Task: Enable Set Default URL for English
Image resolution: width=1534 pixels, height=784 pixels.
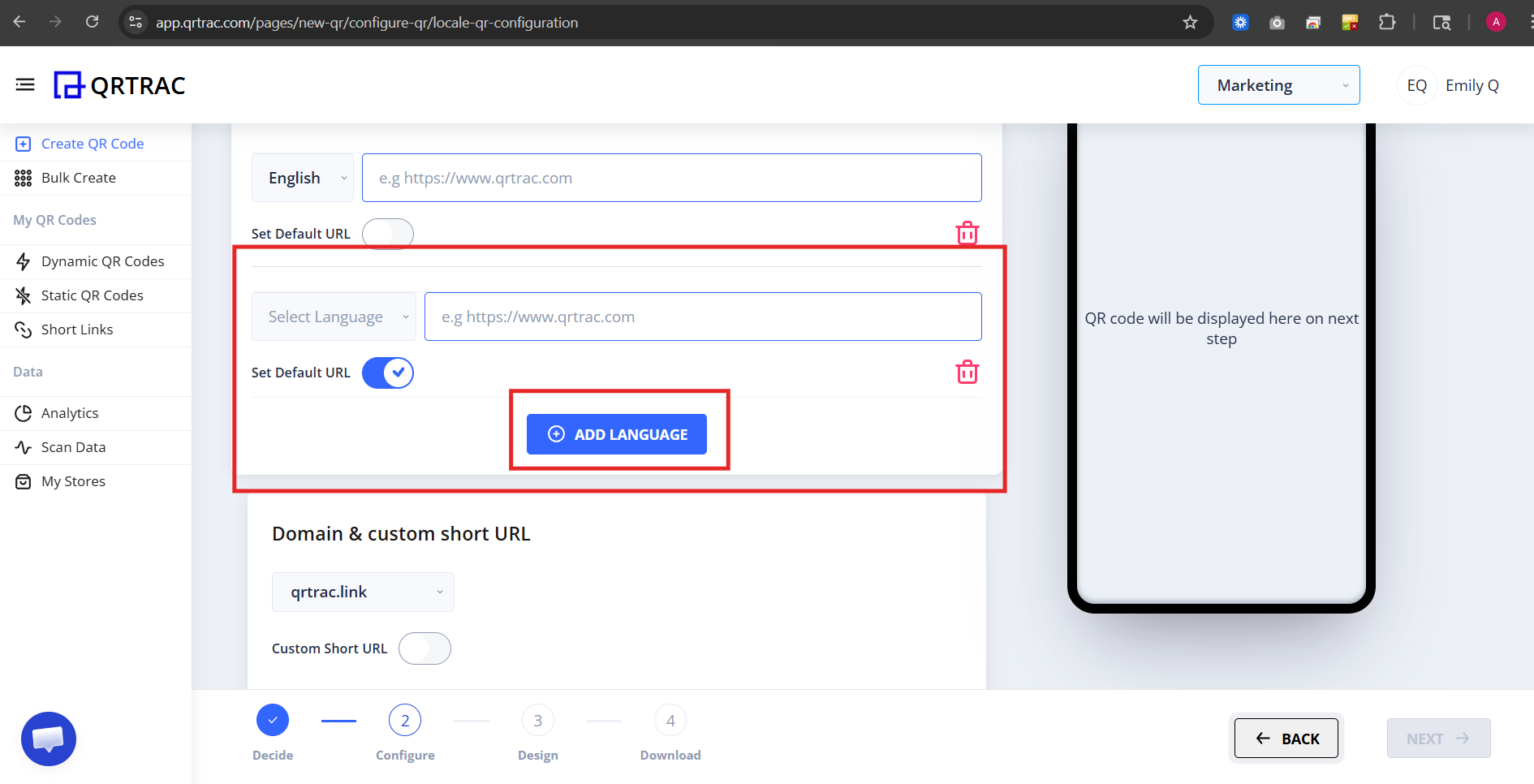Action: click(387, 233)
